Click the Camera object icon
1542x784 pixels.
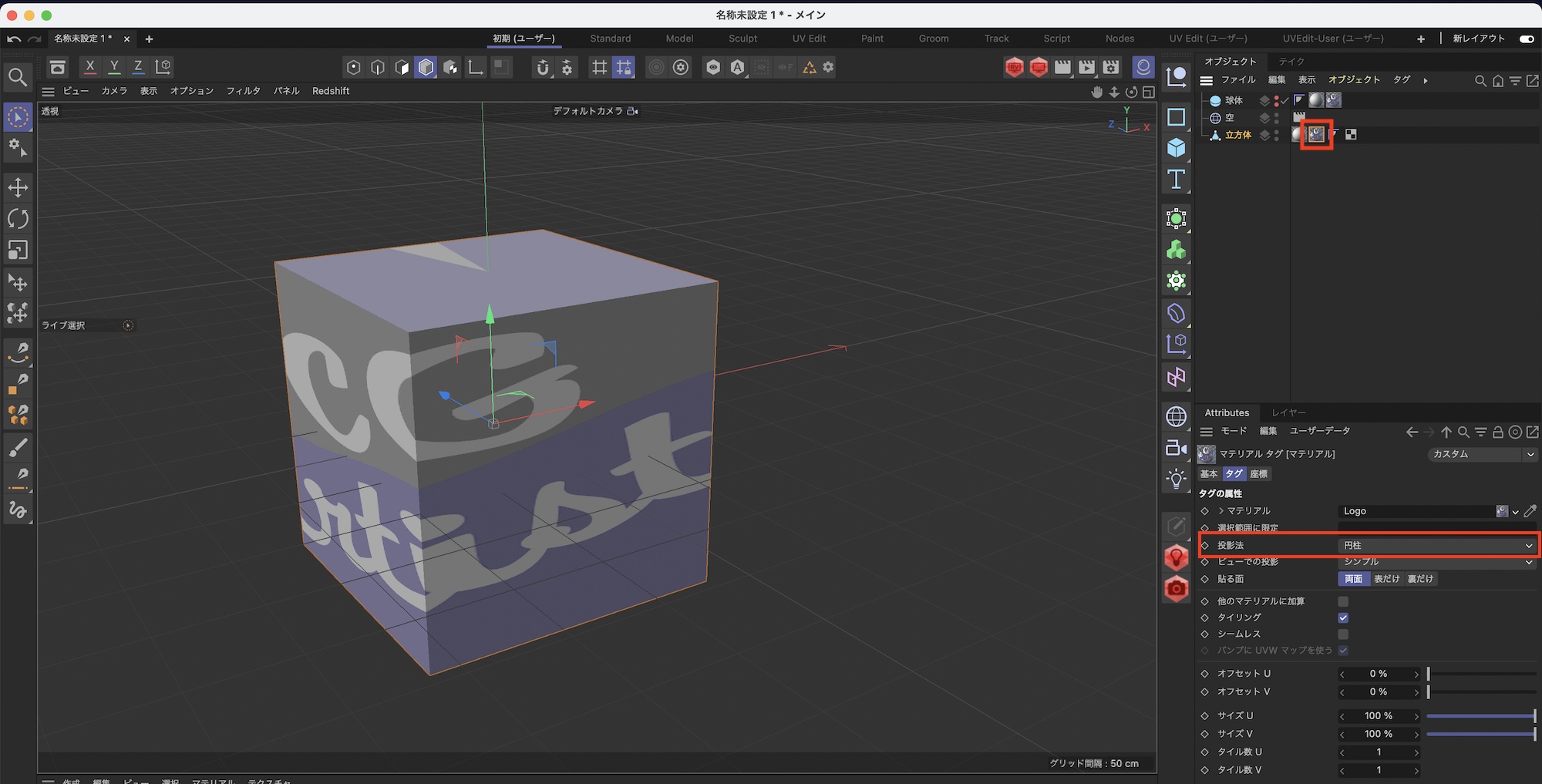(1176, 448)
